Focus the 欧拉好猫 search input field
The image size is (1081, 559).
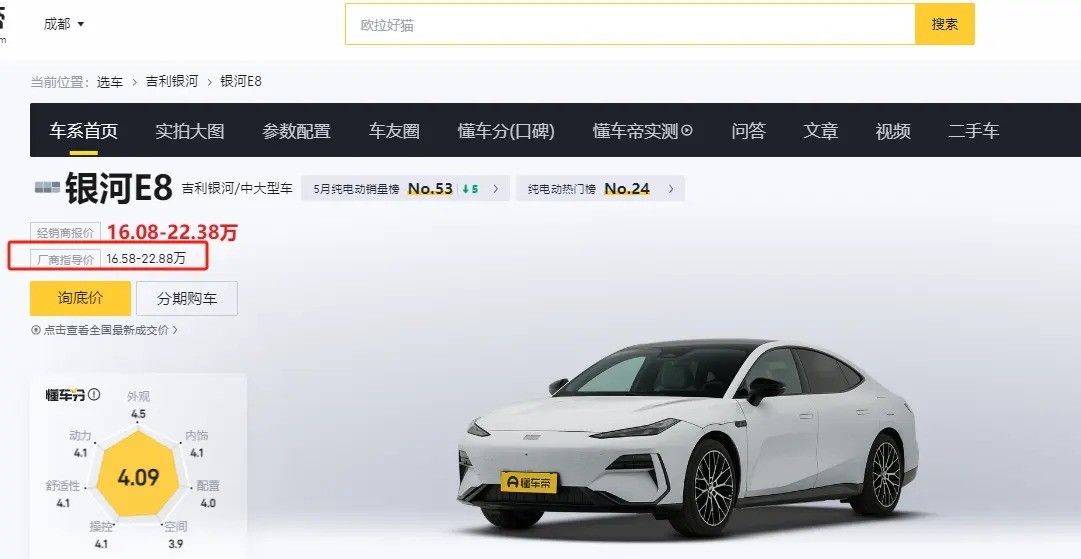(x=630, y=24)
